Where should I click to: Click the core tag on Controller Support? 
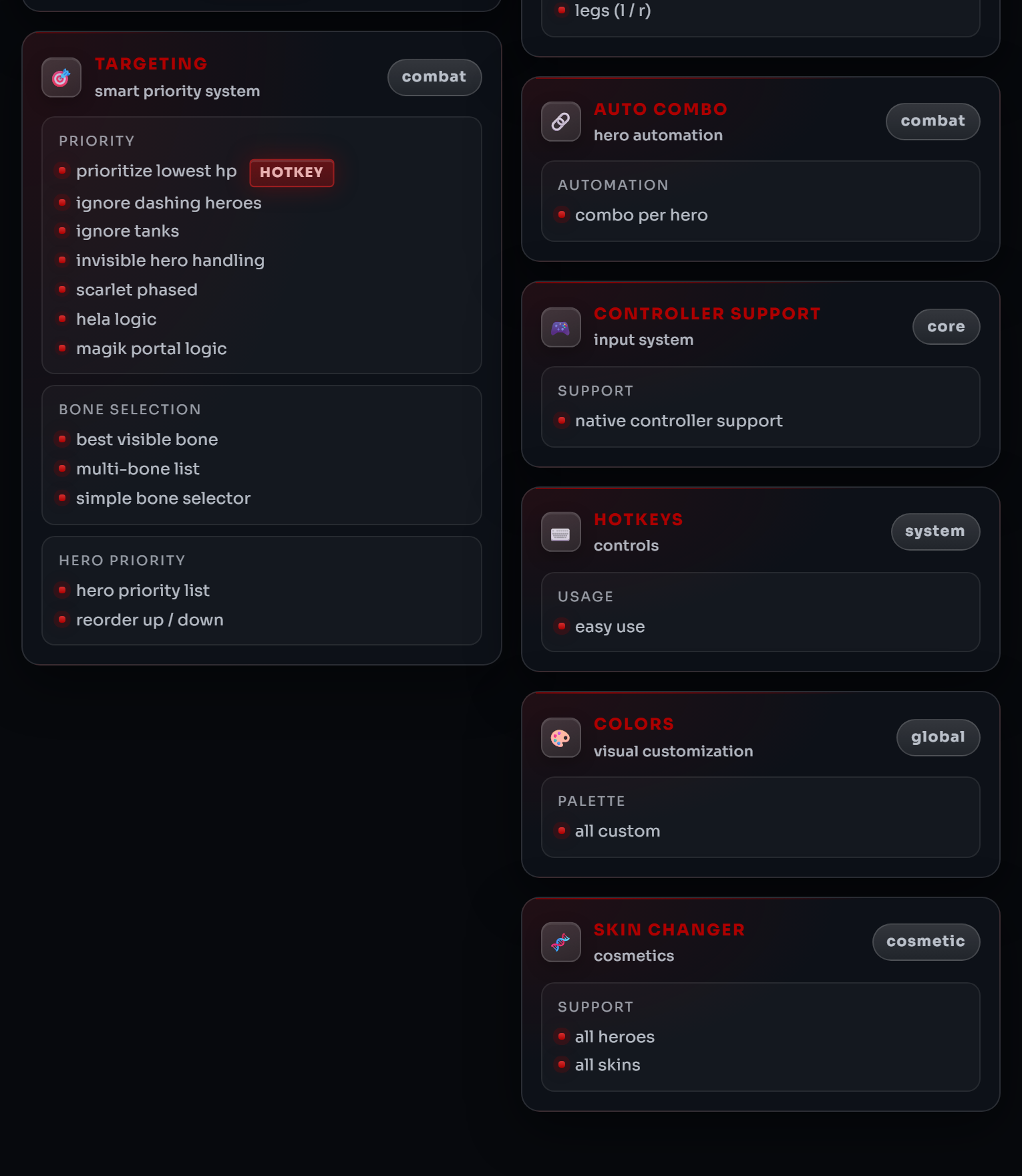pos(946,327)
